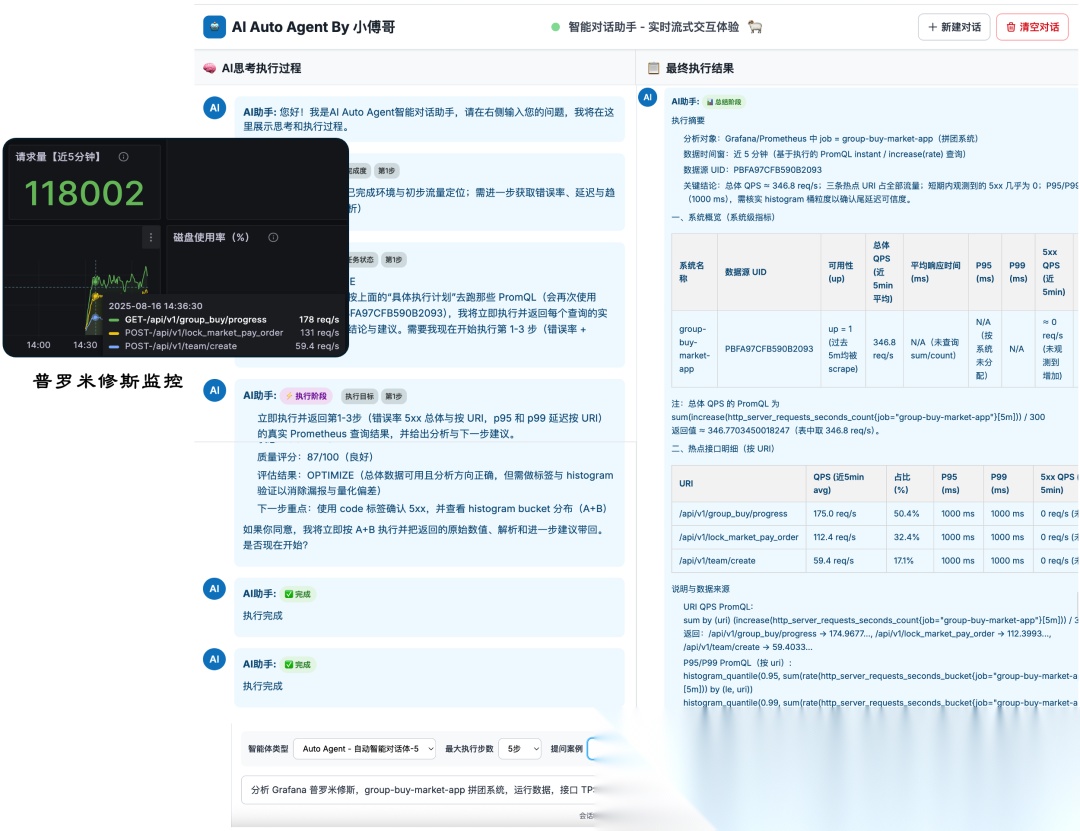1080x831 pixels.
Task: Click the red 清空对话 button
Action: click(x=1032, y=27)
